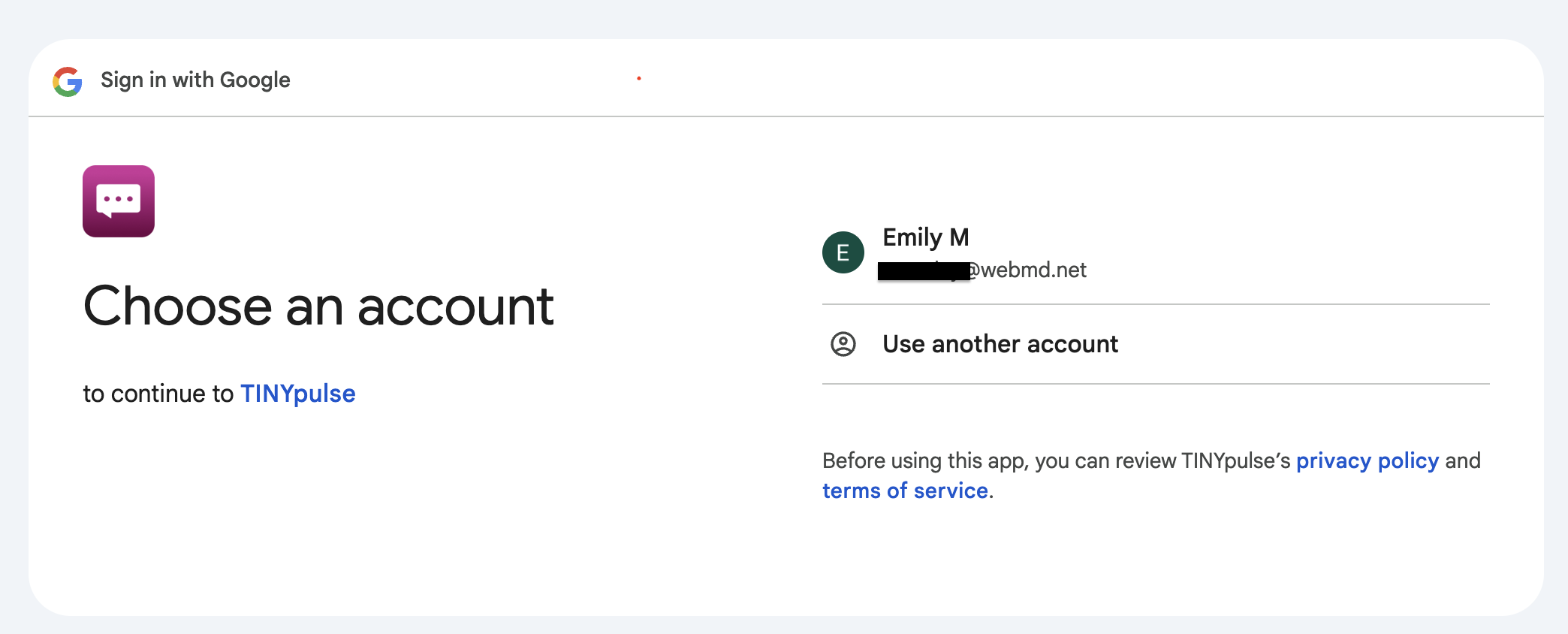
Task: Click the Choose an account heading
Action: 318,306
